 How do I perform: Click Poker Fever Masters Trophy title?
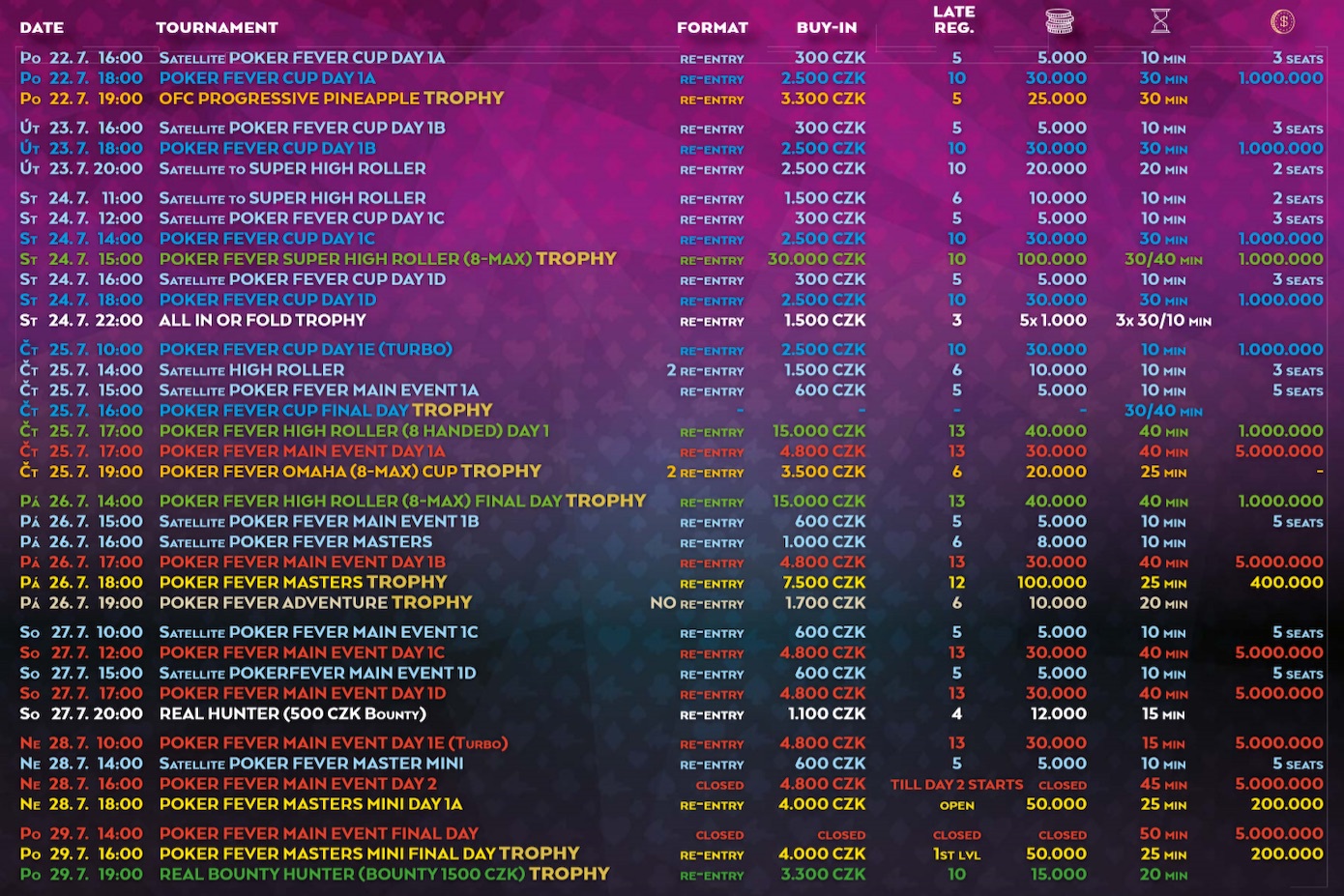click(303, 583)
